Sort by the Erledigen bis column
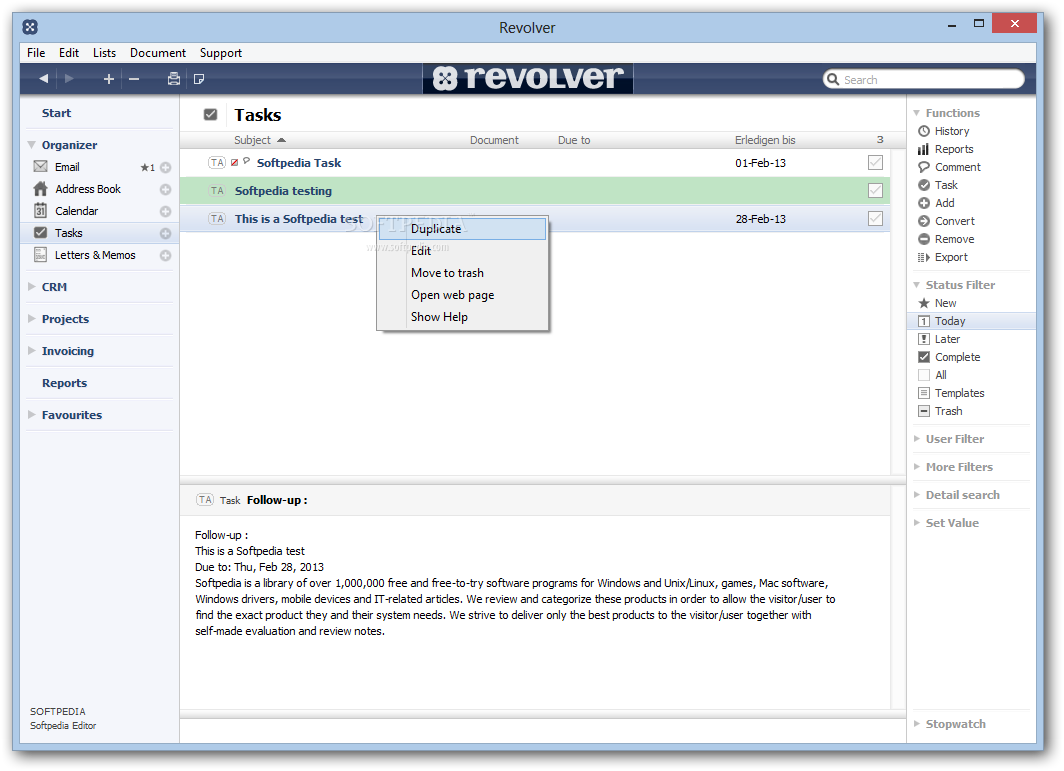Image resolution: width=1064 pixels, height=771 pixels. pos(765,140)
